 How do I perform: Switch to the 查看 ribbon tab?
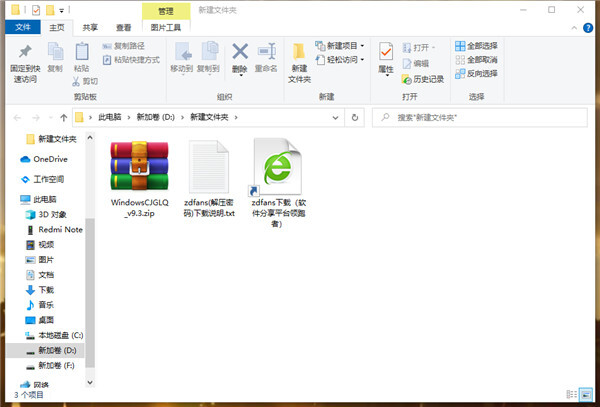[x=123, y=28]
